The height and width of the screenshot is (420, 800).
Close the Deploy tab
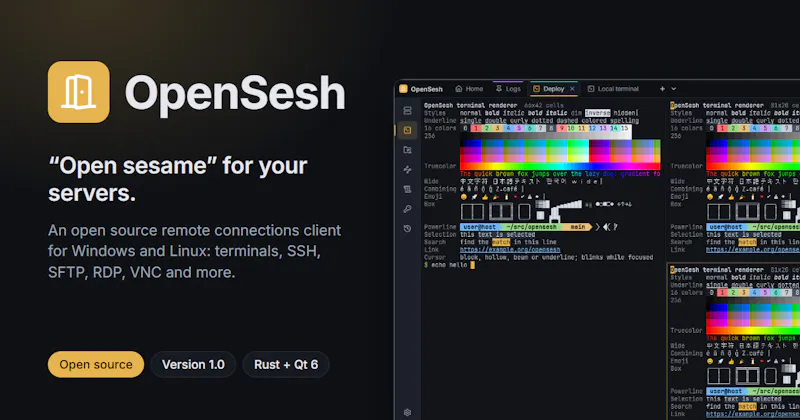pyautogui.click(x=572, y=89)
